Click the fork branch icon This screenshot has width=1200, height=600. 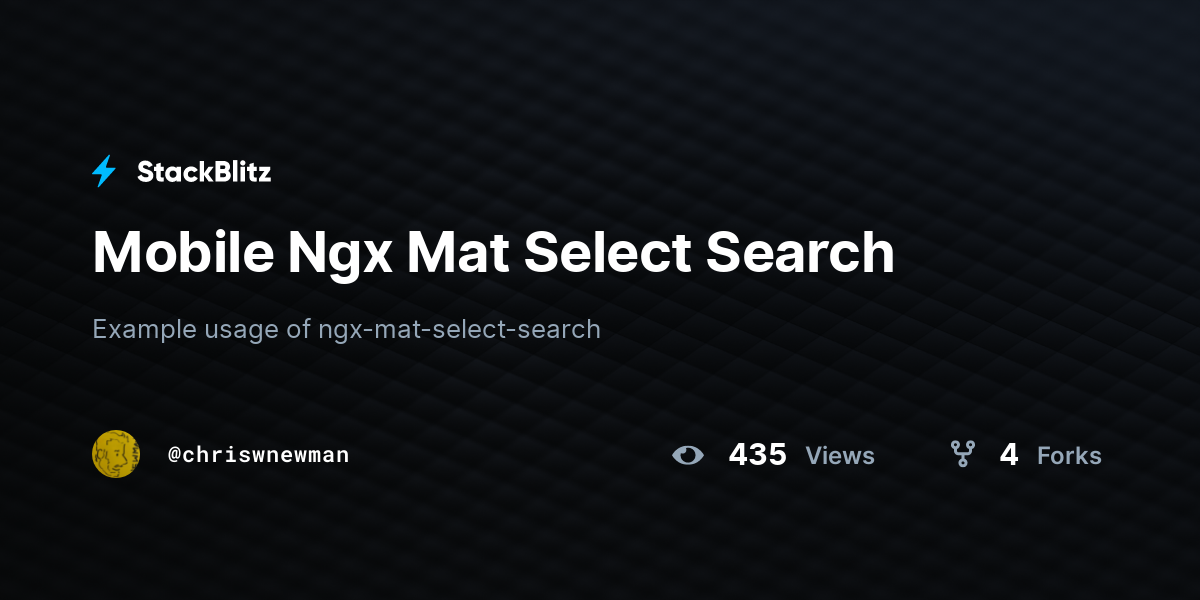pyautogui.click(x=962, y=455)
